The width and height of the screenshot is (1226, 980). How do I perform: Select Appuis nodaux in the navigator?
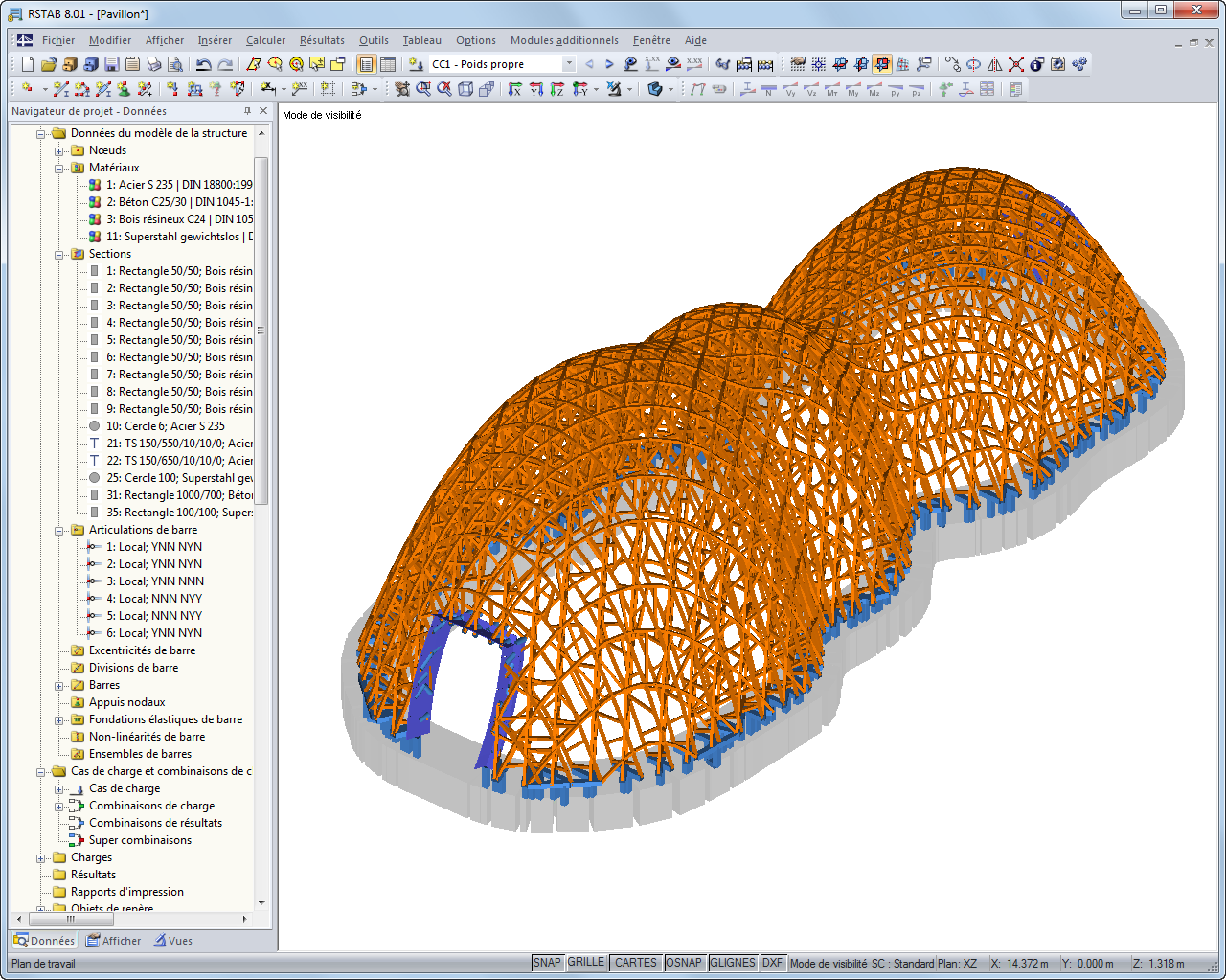coord(126,702)
